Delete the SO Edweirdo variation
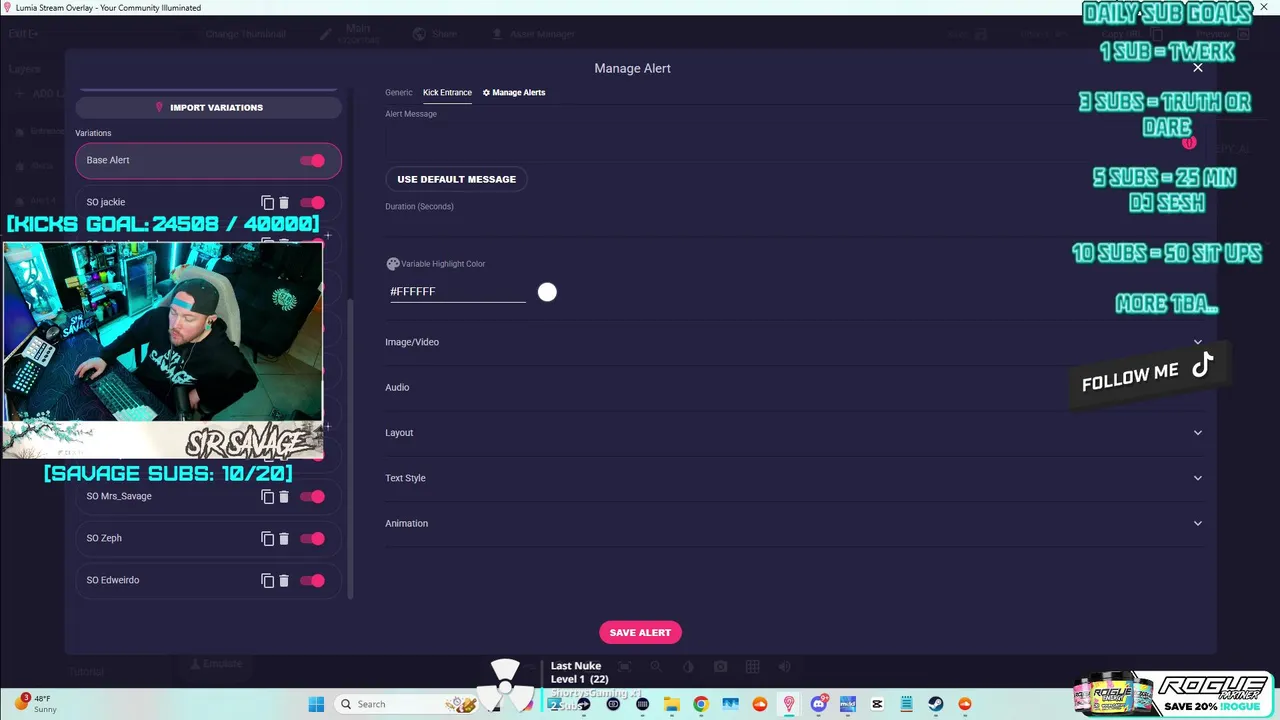 pyautogui.click(x=284, y=580)
